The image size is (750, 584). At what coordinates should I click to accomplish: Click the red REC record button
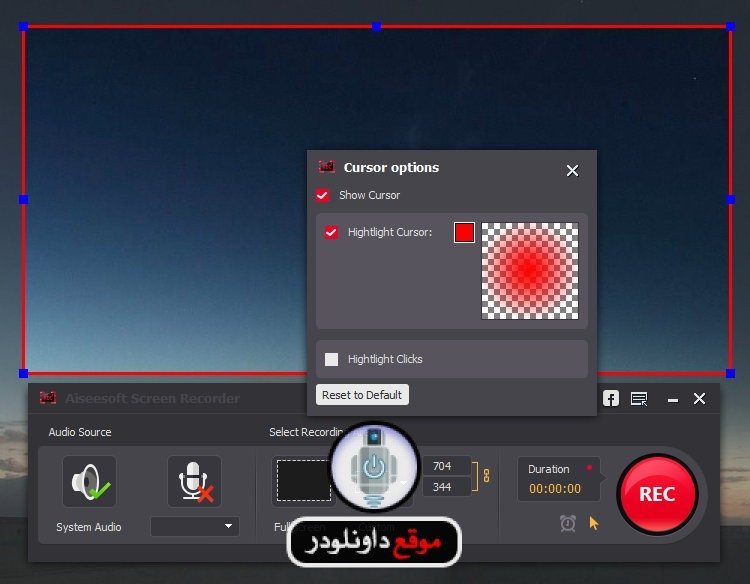click(656, 494)
